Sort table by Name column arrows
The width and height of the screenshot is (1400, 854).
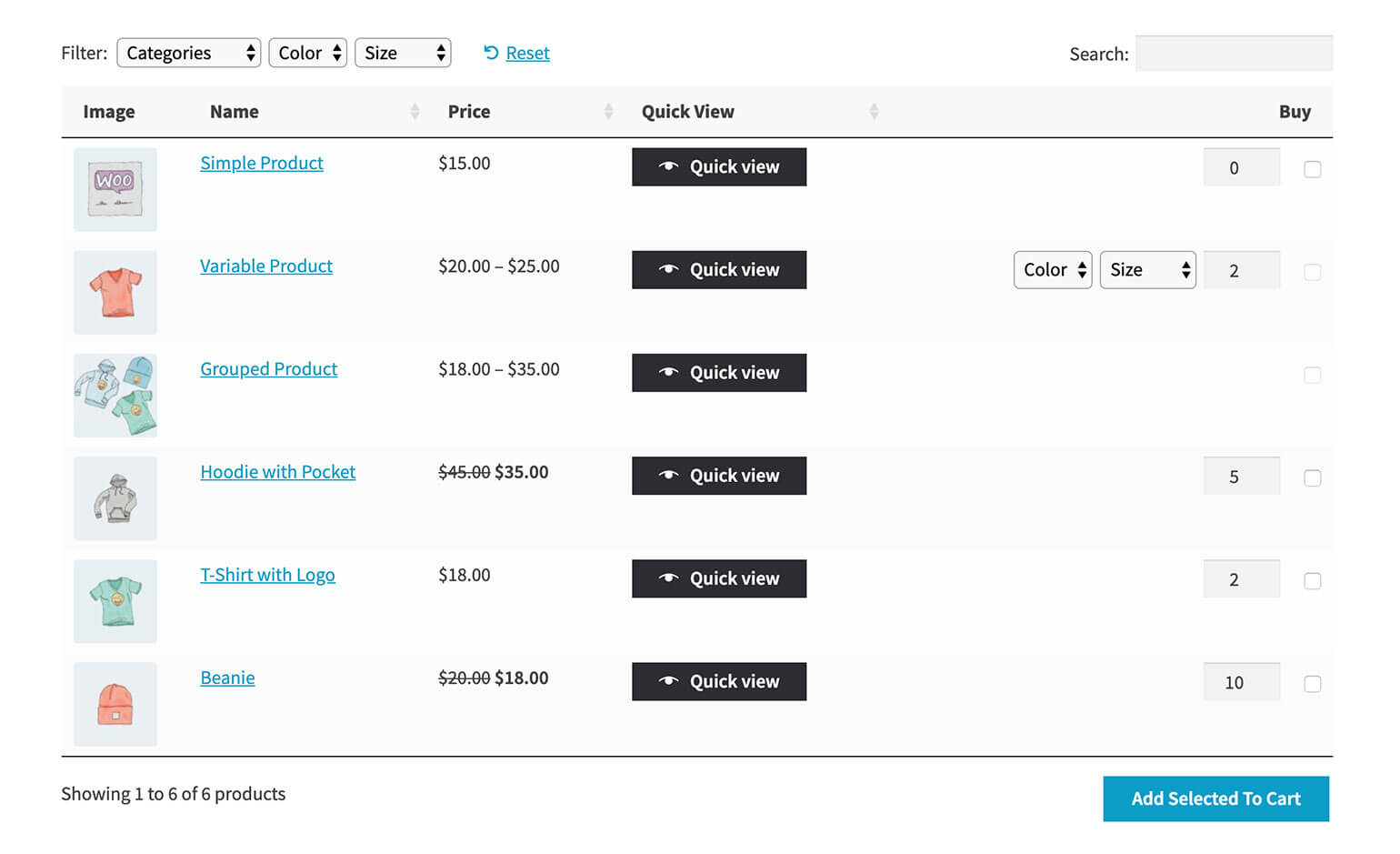click(415, 112)
